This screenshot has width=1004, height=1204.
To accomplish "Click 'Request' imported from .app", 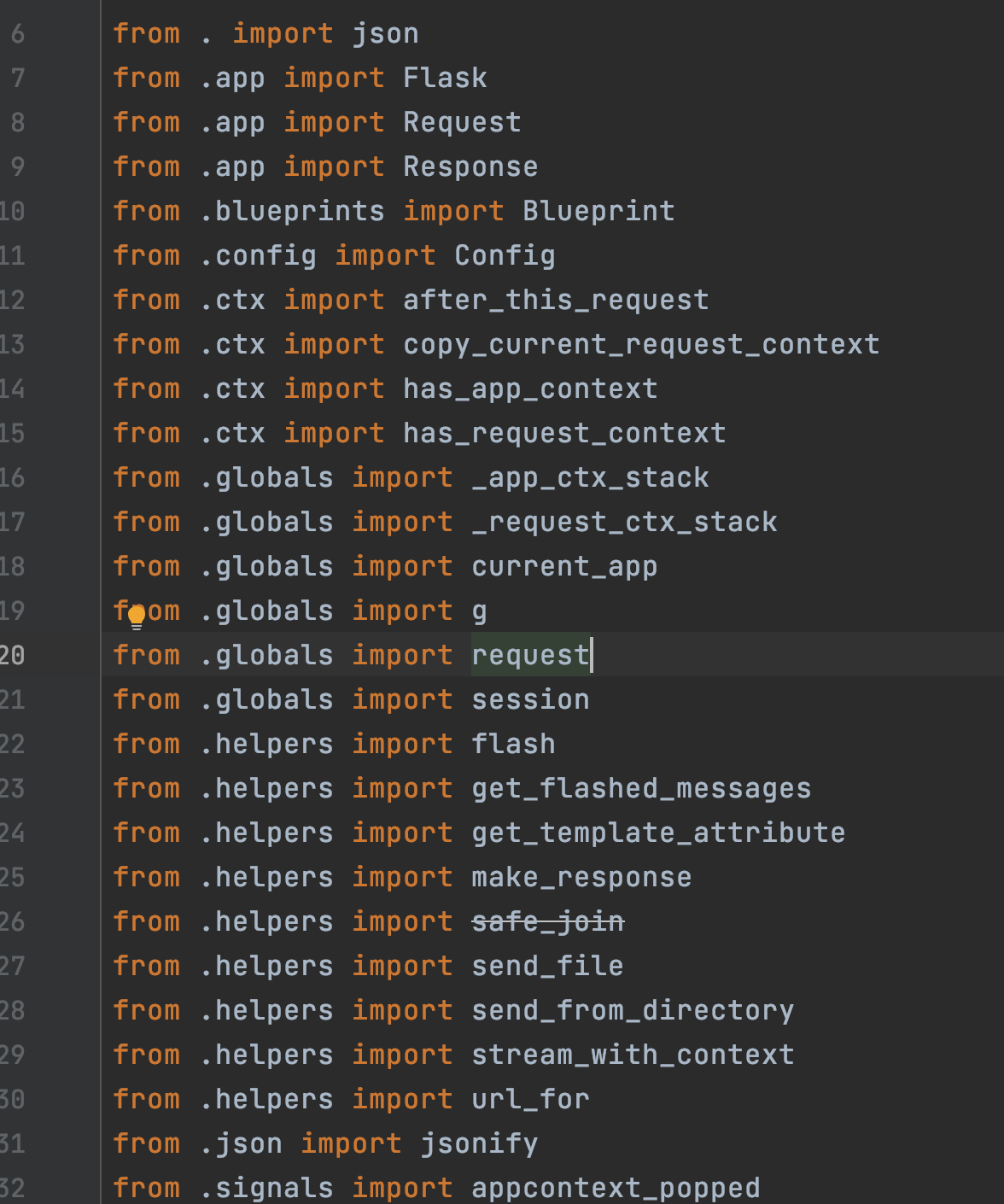I will coord(462,122).
